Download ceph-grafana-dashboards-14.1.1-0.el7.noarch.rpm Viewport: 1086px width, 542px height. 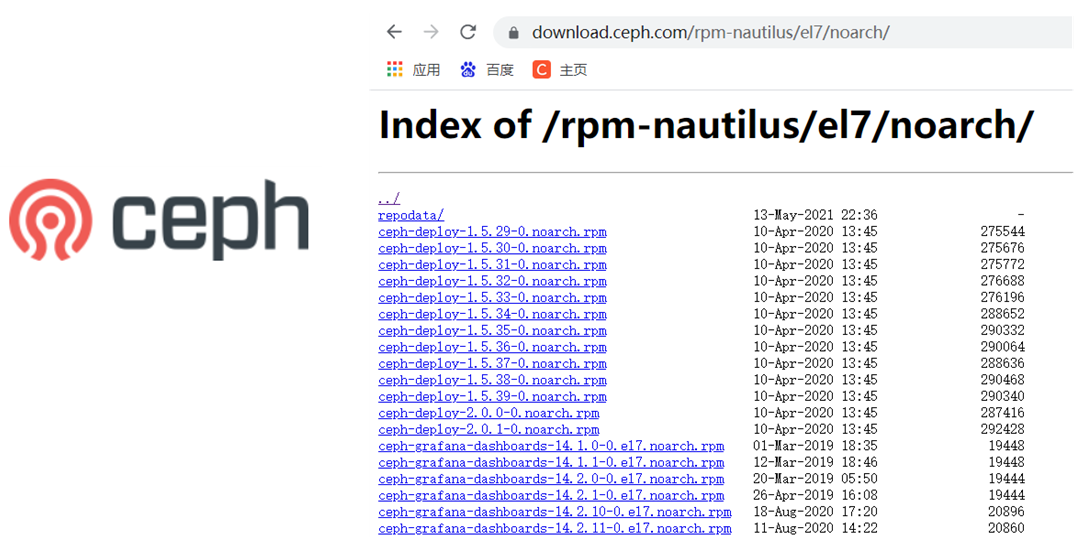pyautogui.click(x=551, y=462)
